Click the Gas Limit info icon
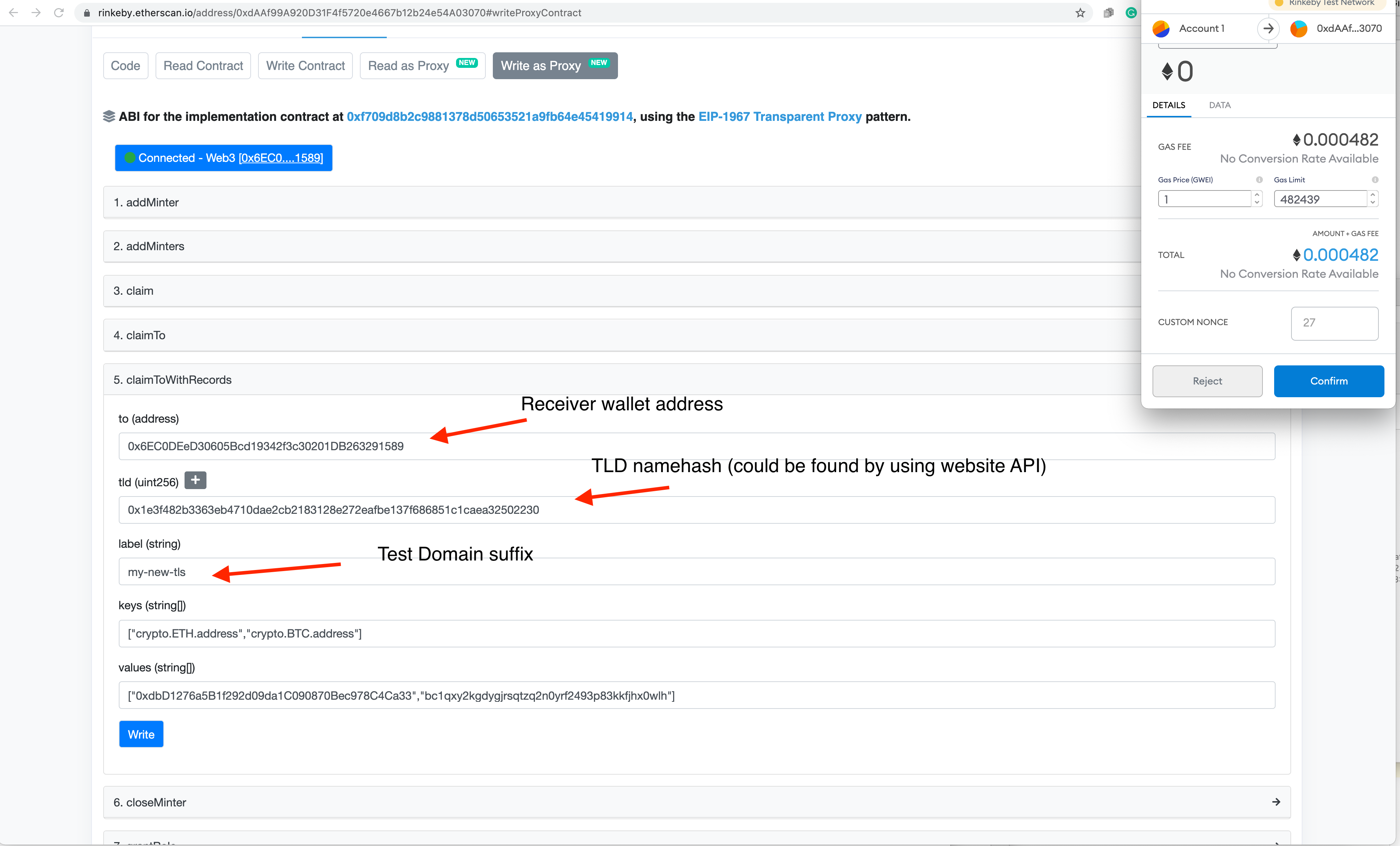 pos(1375,180)
